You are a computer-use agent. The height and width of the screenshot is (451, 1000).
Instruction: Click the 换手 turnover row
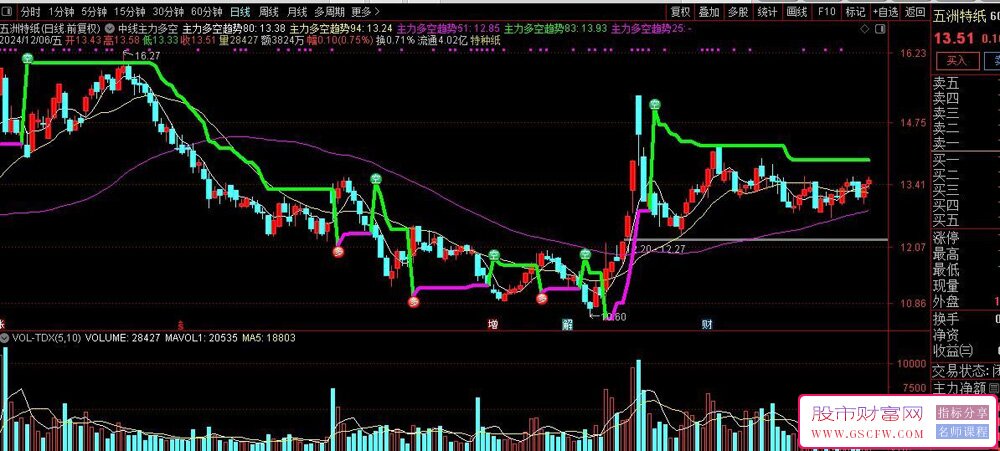click(966, 318)
